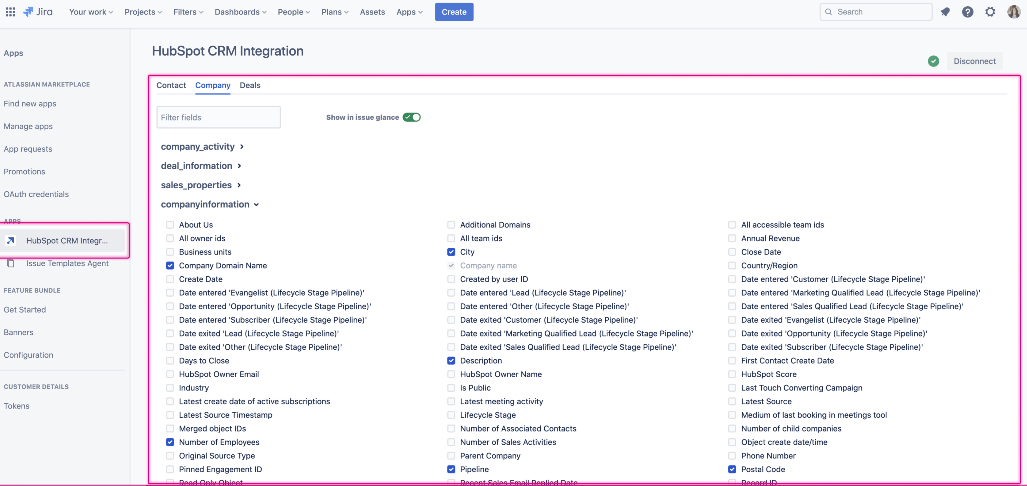Open the app switcher grid icon
The image size is (1027, 486).
tap(10, 12)
